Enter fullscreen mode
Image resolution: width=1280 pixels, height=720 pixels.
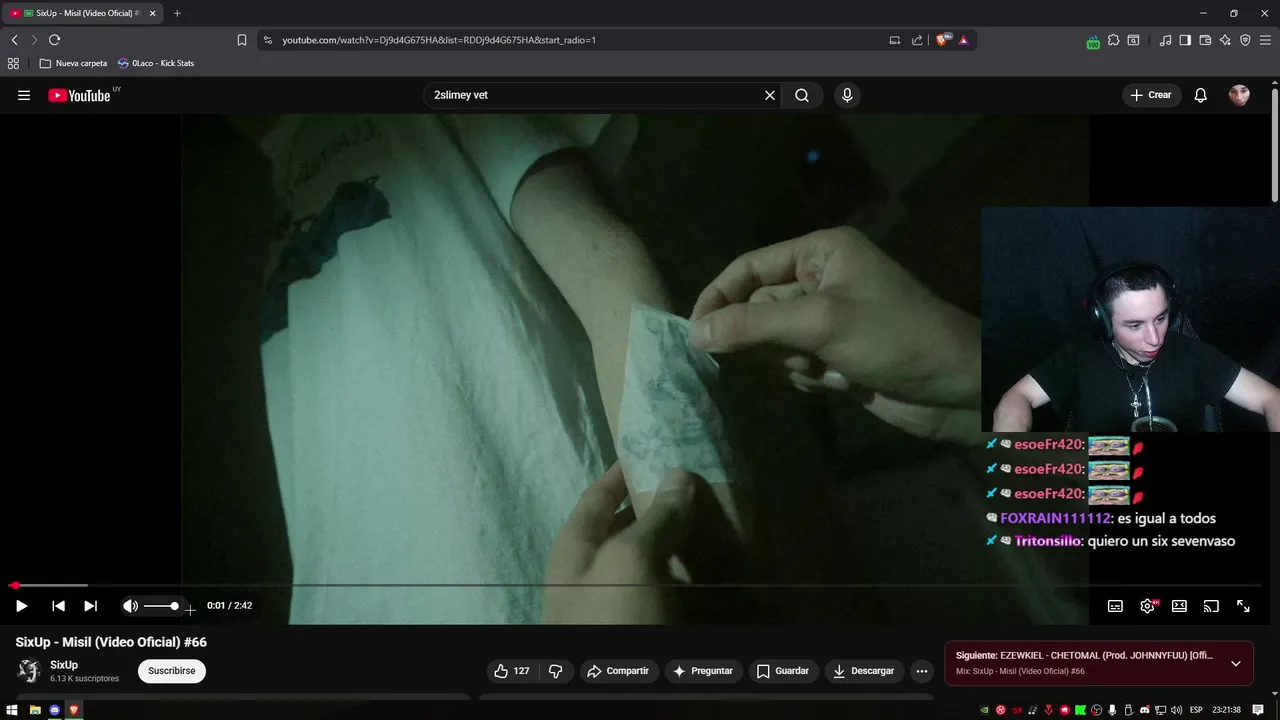click(1243, 606)
